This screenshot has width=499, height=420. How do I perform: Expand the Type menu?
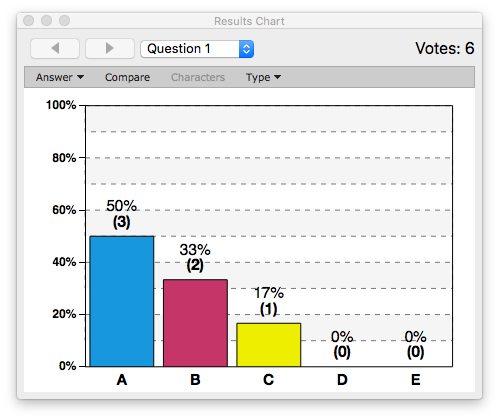[x=263, y=77]
